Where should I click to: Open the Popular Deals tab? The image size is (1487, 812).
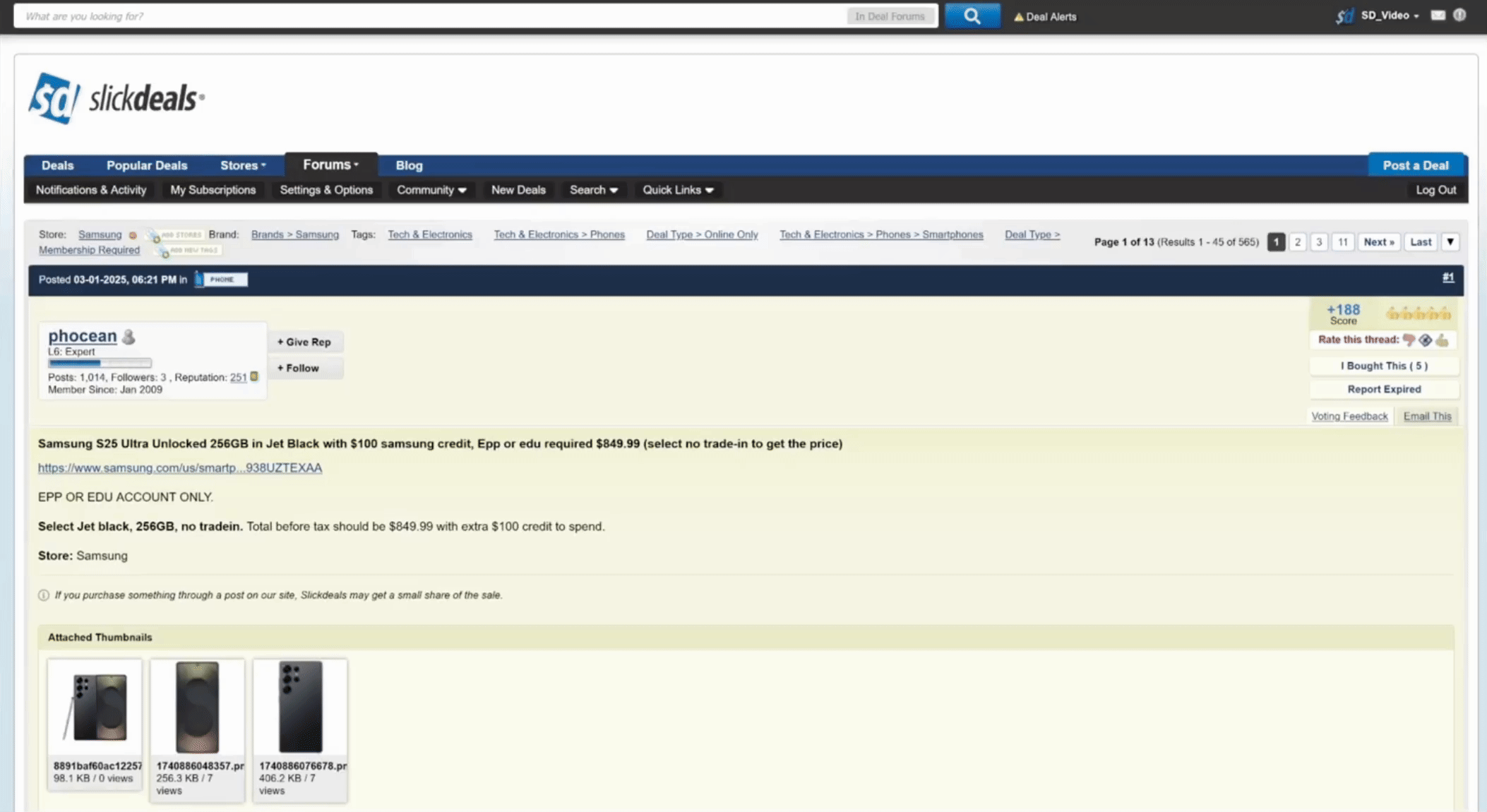[147, 165]
